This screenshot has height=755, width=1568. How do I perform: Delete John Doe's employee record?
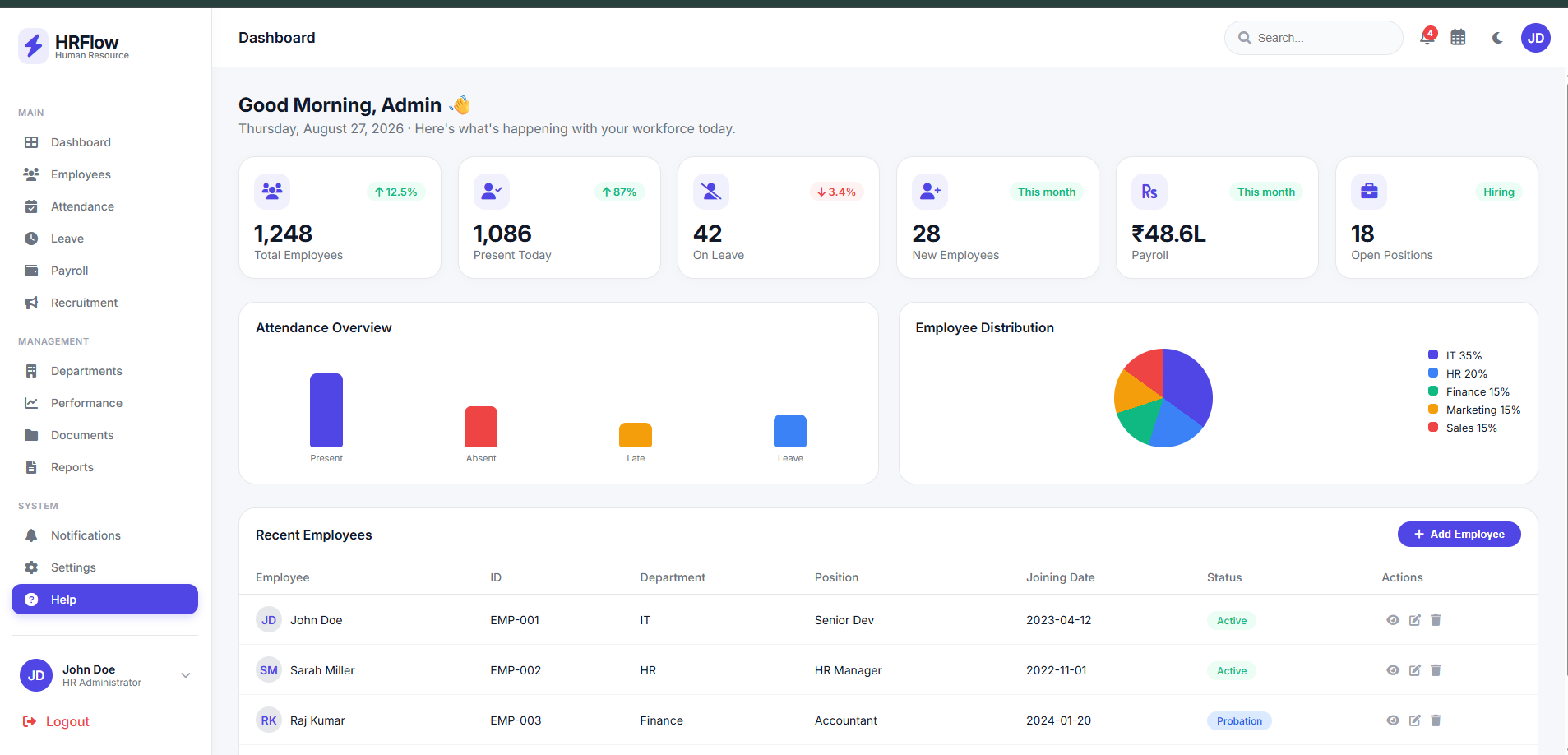point(1436,620)
